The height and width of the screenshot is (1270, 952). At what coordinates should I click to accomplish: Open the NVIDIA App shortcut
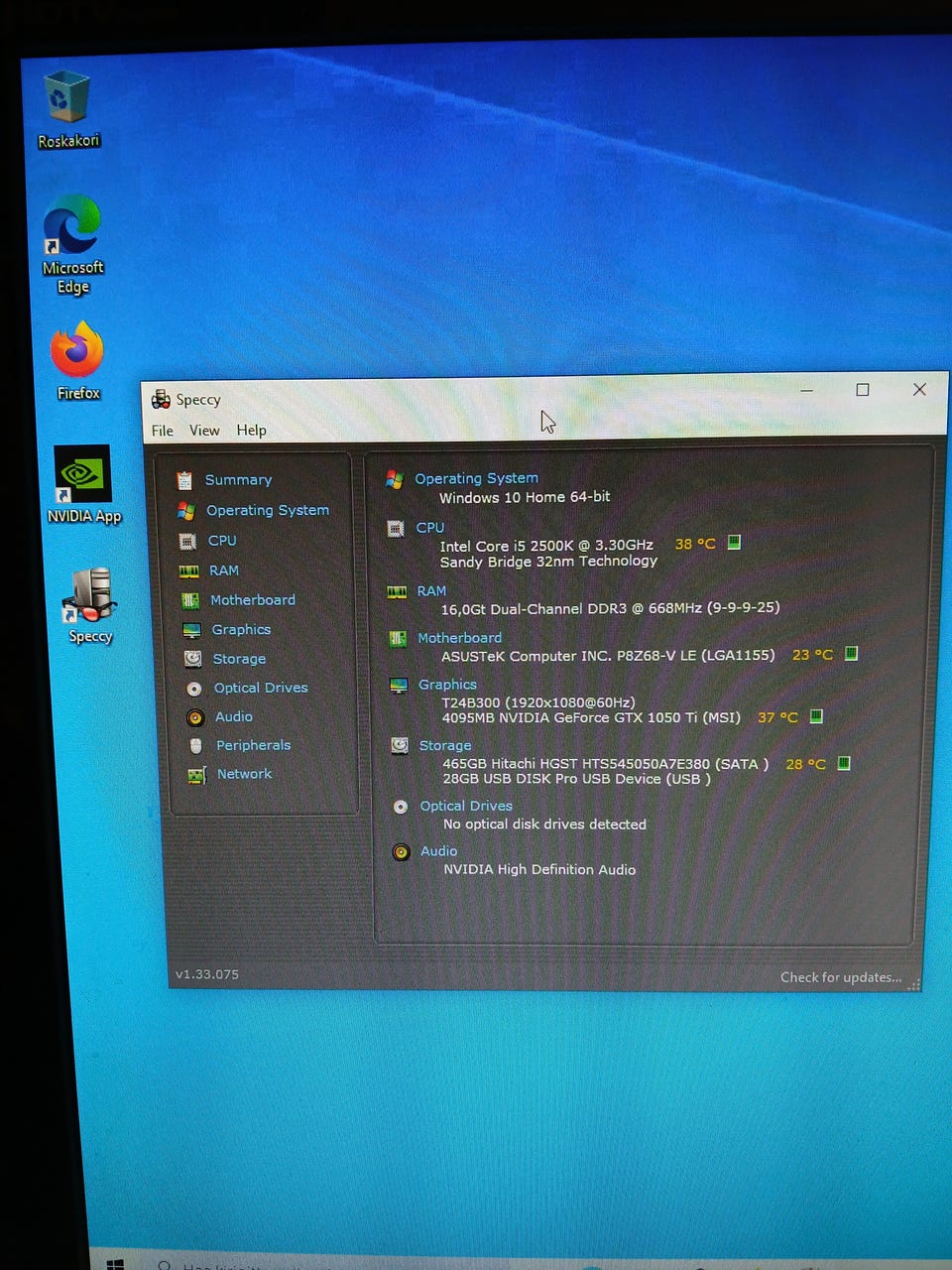[83, 484]
